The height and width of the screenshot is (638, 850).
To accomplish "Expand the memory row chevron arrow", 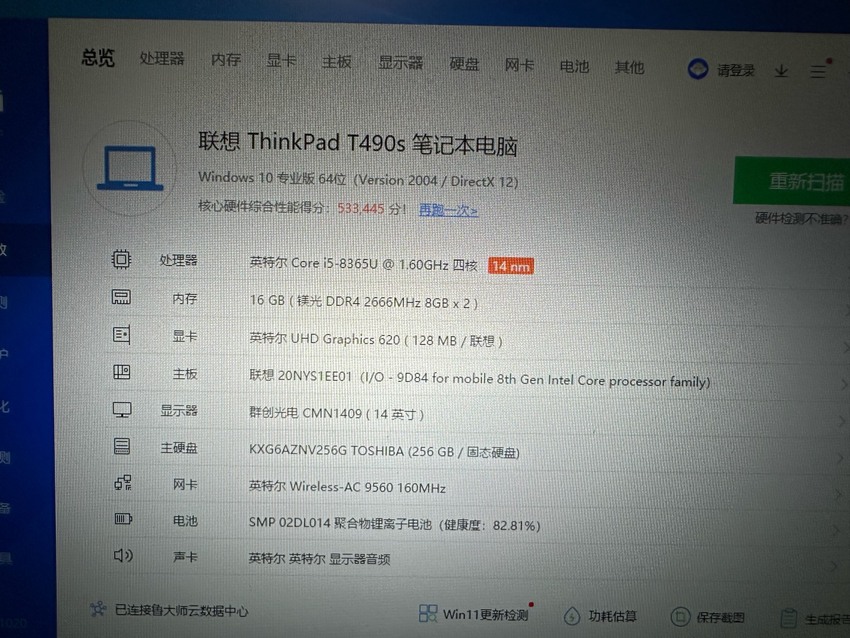I will pyautogui.click(x=845, y=308).
